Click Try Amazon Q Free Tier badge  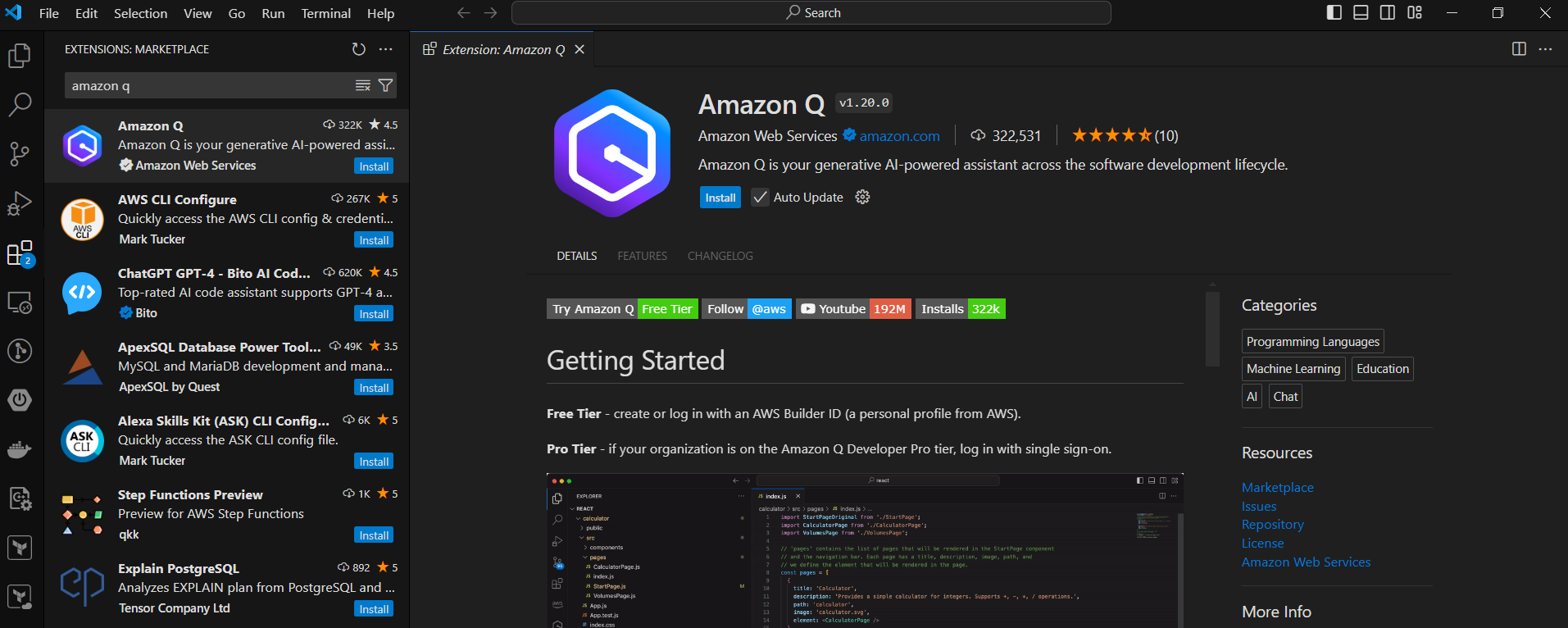[x=622, y=309]
